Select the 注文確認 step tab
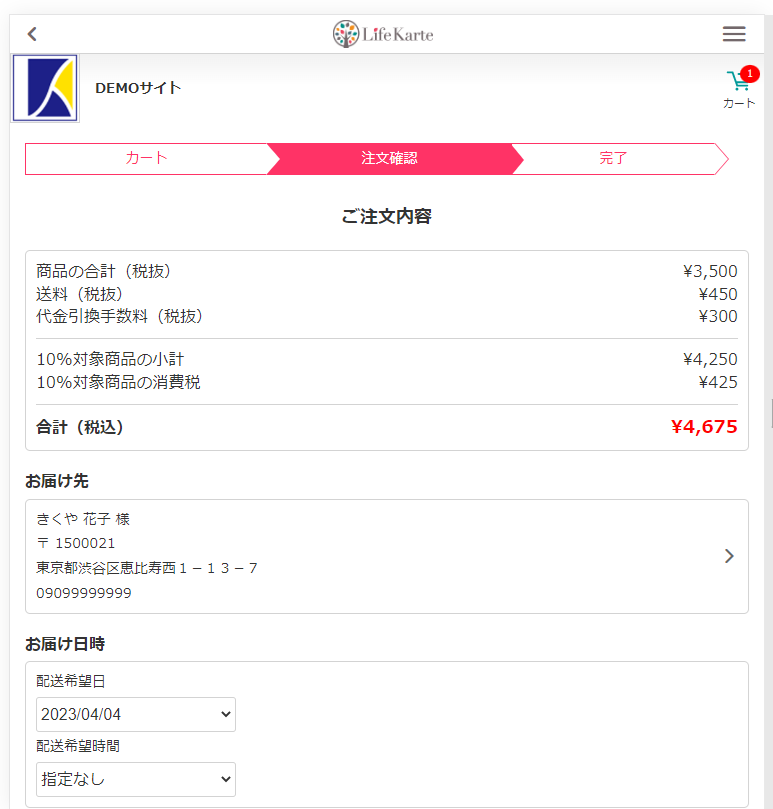This screenshot has height=809, width=773. (x=389, y=158)
